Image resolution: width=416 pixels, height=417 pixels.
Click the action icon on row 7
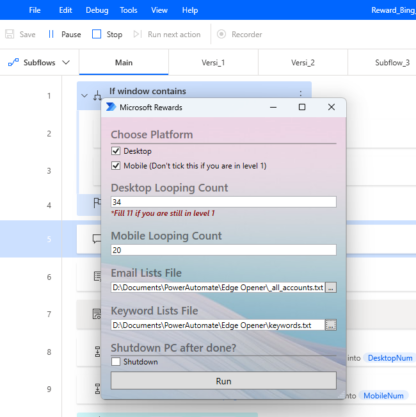pyautogui.click(x=97, y=314)
